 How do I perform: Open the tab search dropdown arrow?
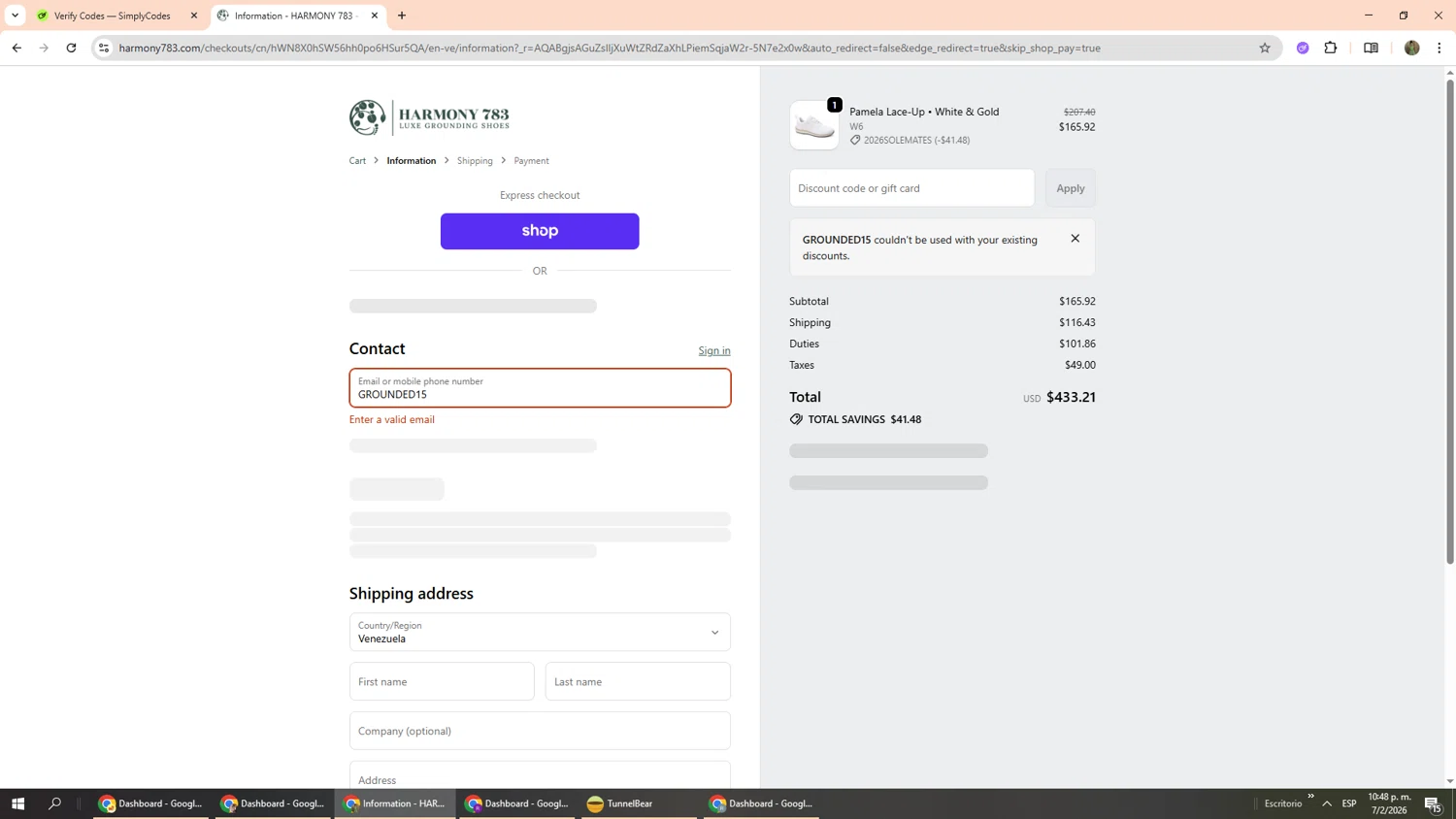pyautogui.click(x=15, y=16)
